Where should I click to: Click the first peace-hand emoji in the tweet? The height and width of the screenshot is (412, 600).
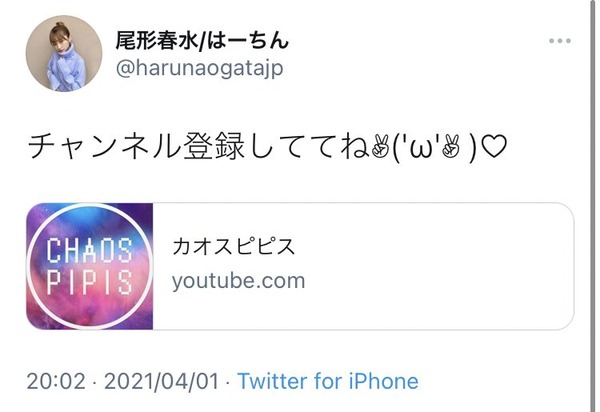380,147
